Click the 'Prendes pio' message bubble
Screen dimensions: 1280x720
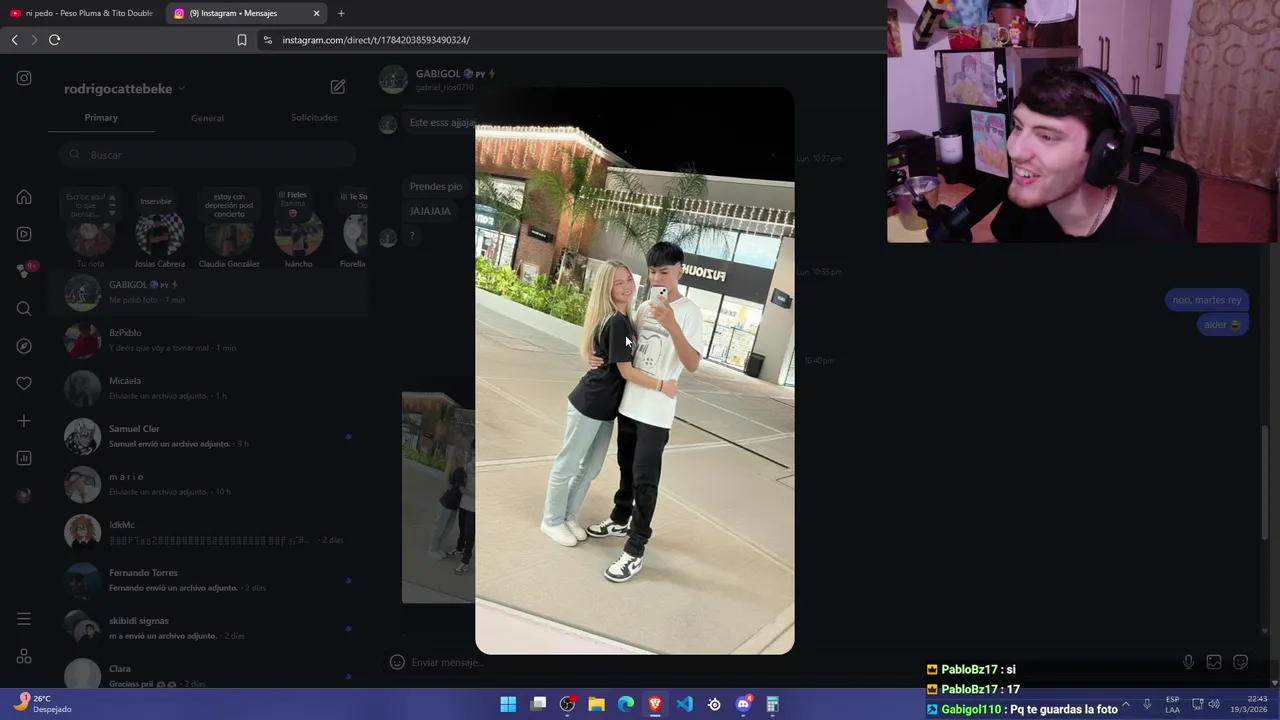(435, 187)
